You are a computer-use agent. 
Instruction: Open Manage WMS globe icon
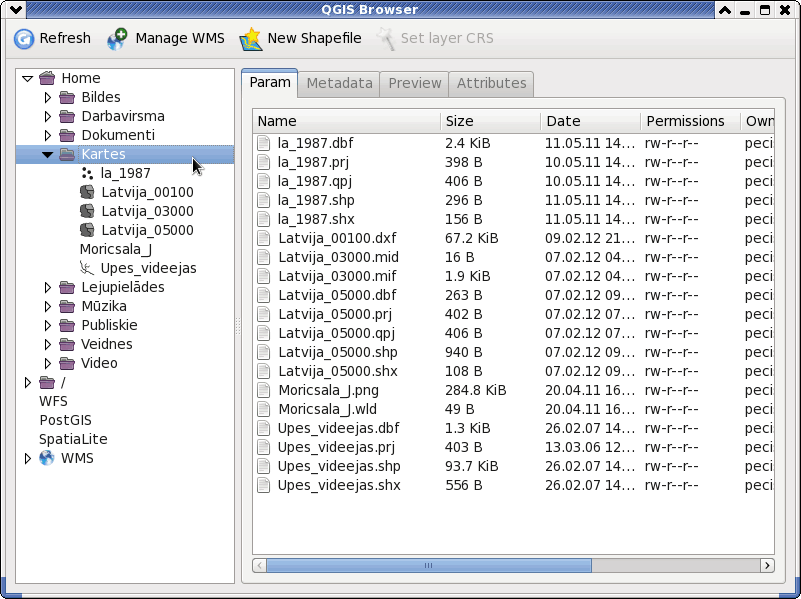(117, 39)
